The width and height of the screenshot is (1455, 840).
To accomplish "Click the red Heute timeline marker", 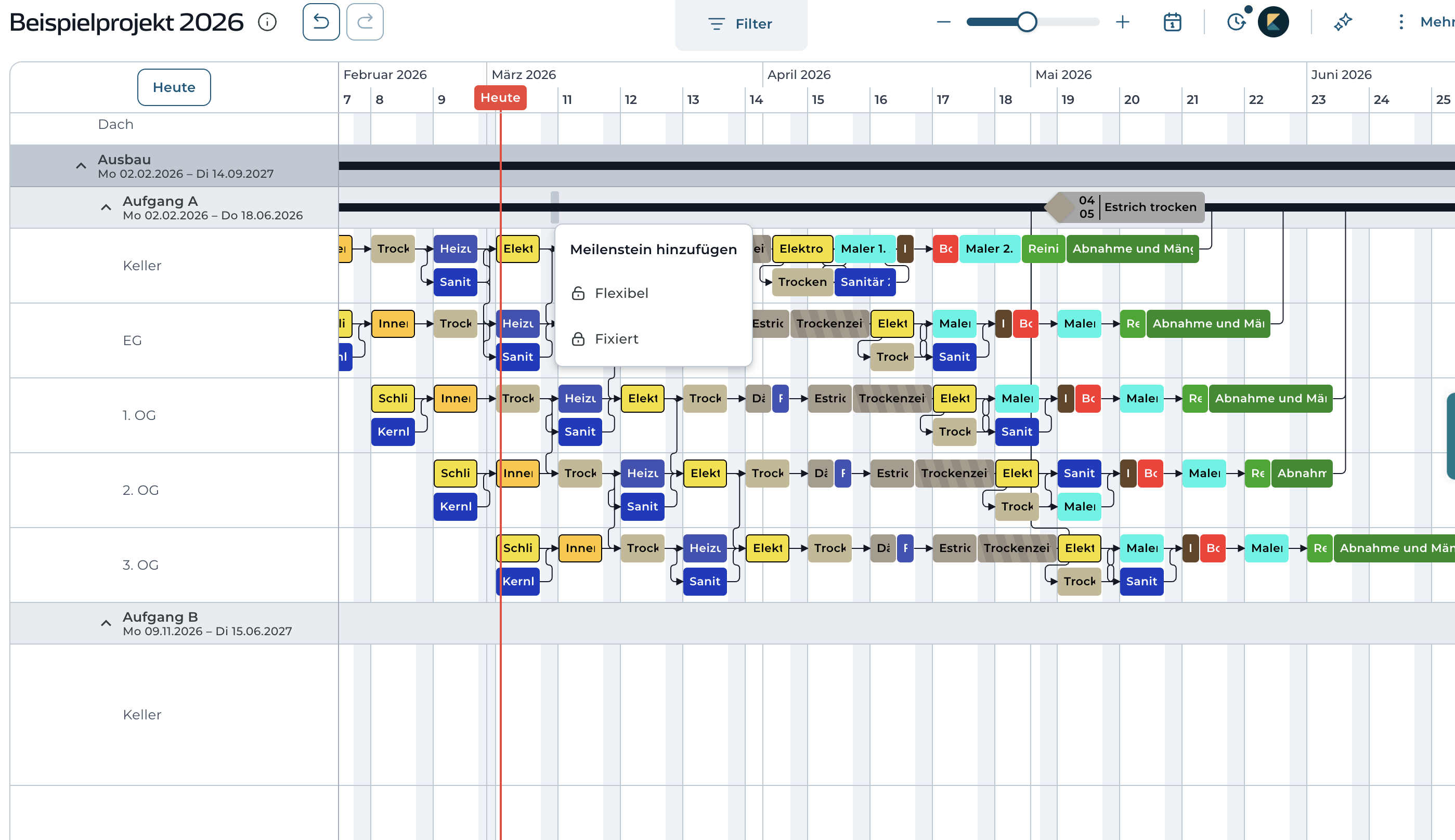I will (500, 98).
